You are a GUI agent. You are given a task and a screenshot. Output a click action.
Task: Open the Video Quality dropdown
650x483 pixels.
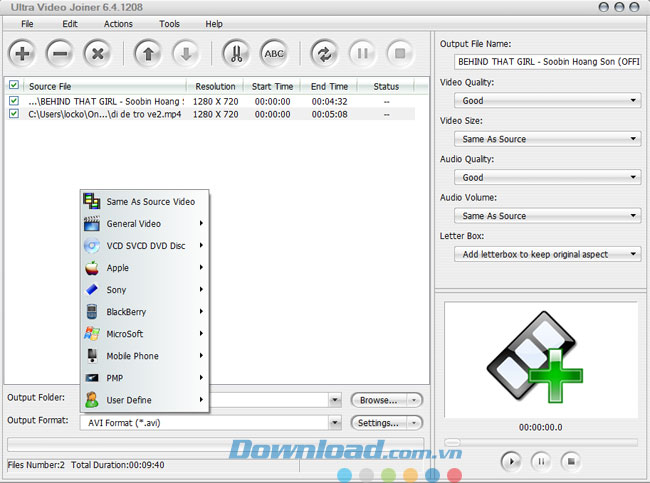click(547, 100)
